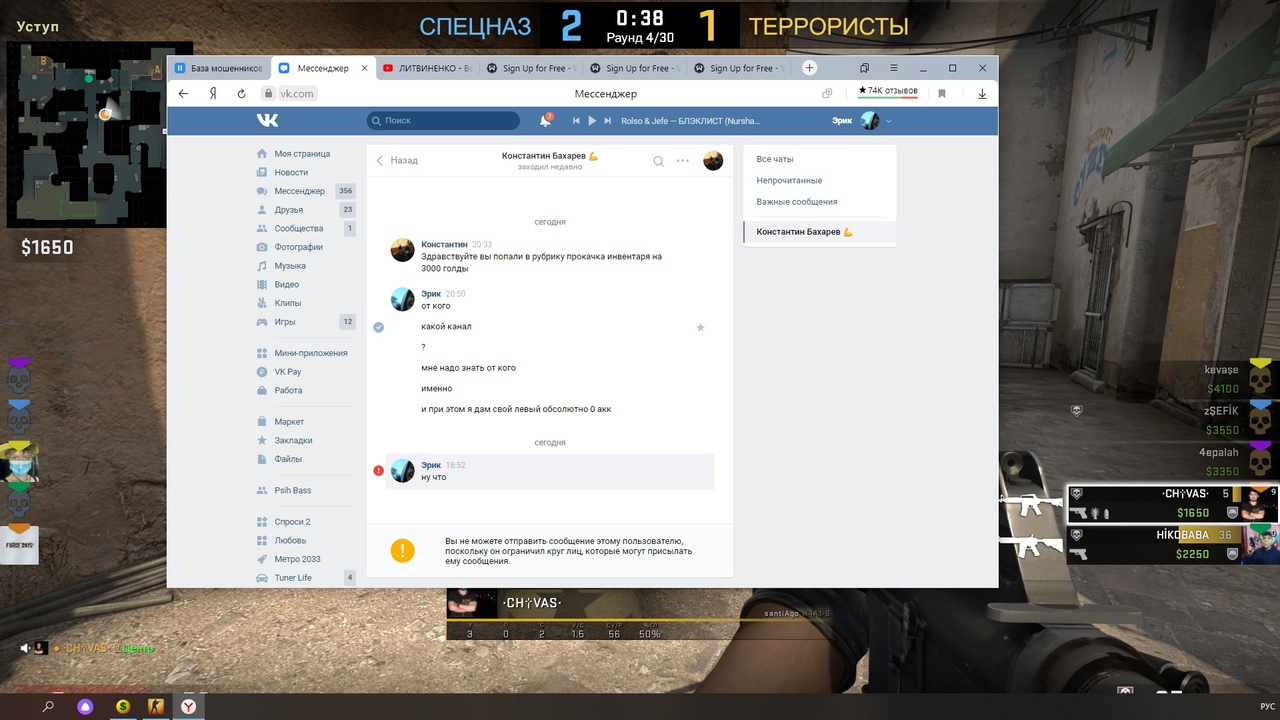This screenshot has height=720, width=1280.
Task: Open the three-dots chat actions menu
Action: 683,161
